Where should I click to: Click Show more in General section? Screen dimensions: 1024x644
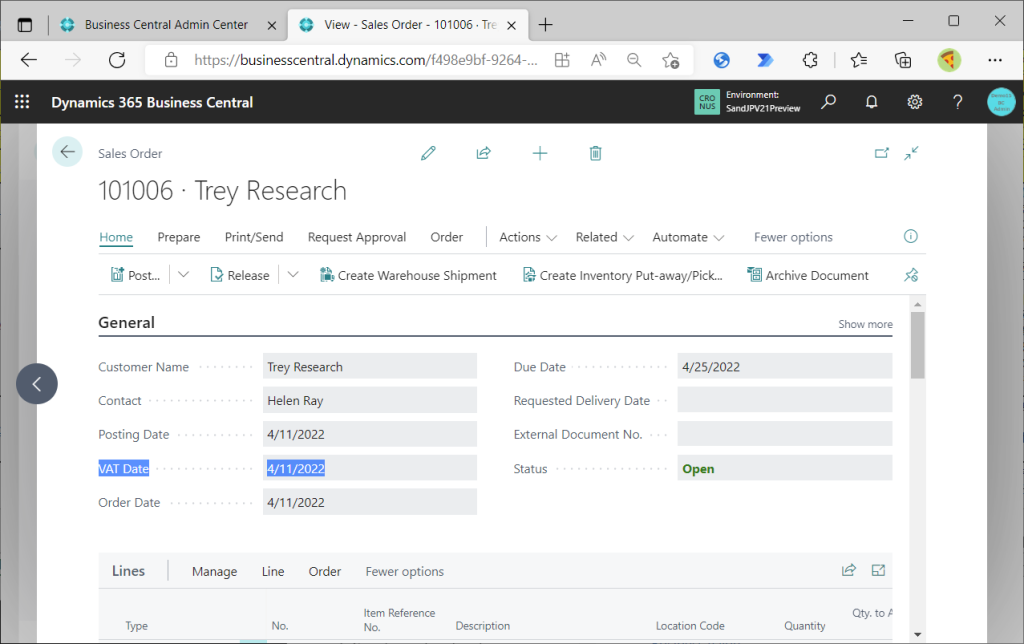(865, 324)
